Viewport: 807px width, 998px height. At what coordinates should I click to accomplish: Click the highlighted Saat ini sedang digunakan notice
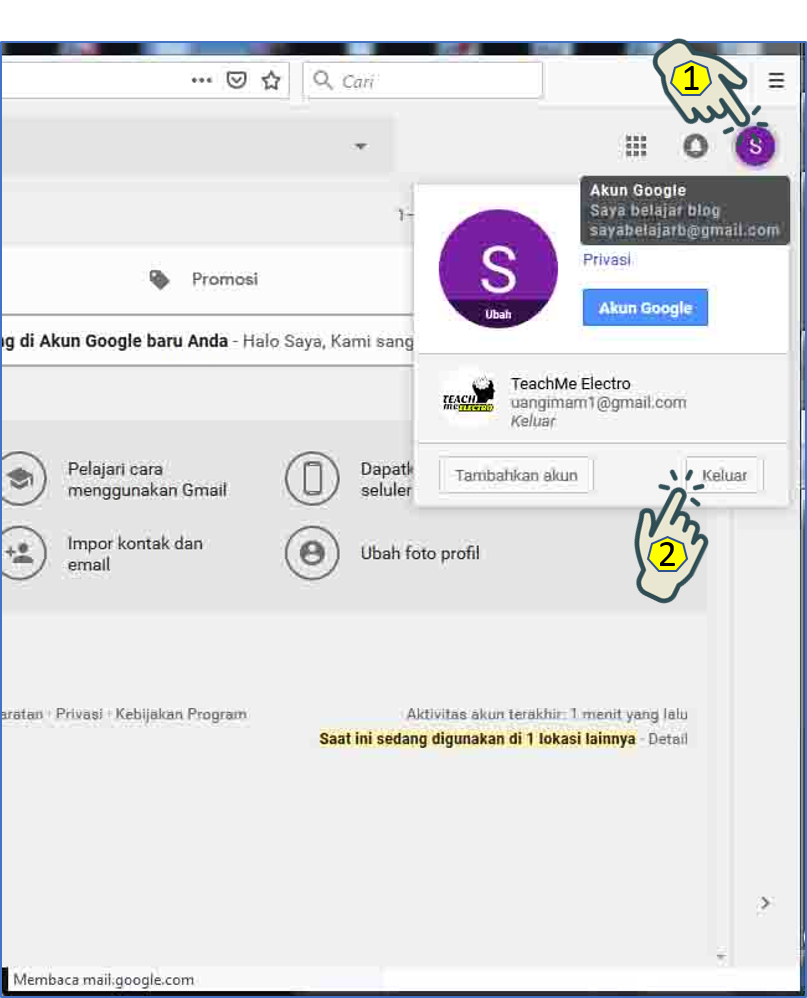click(477, 739)
